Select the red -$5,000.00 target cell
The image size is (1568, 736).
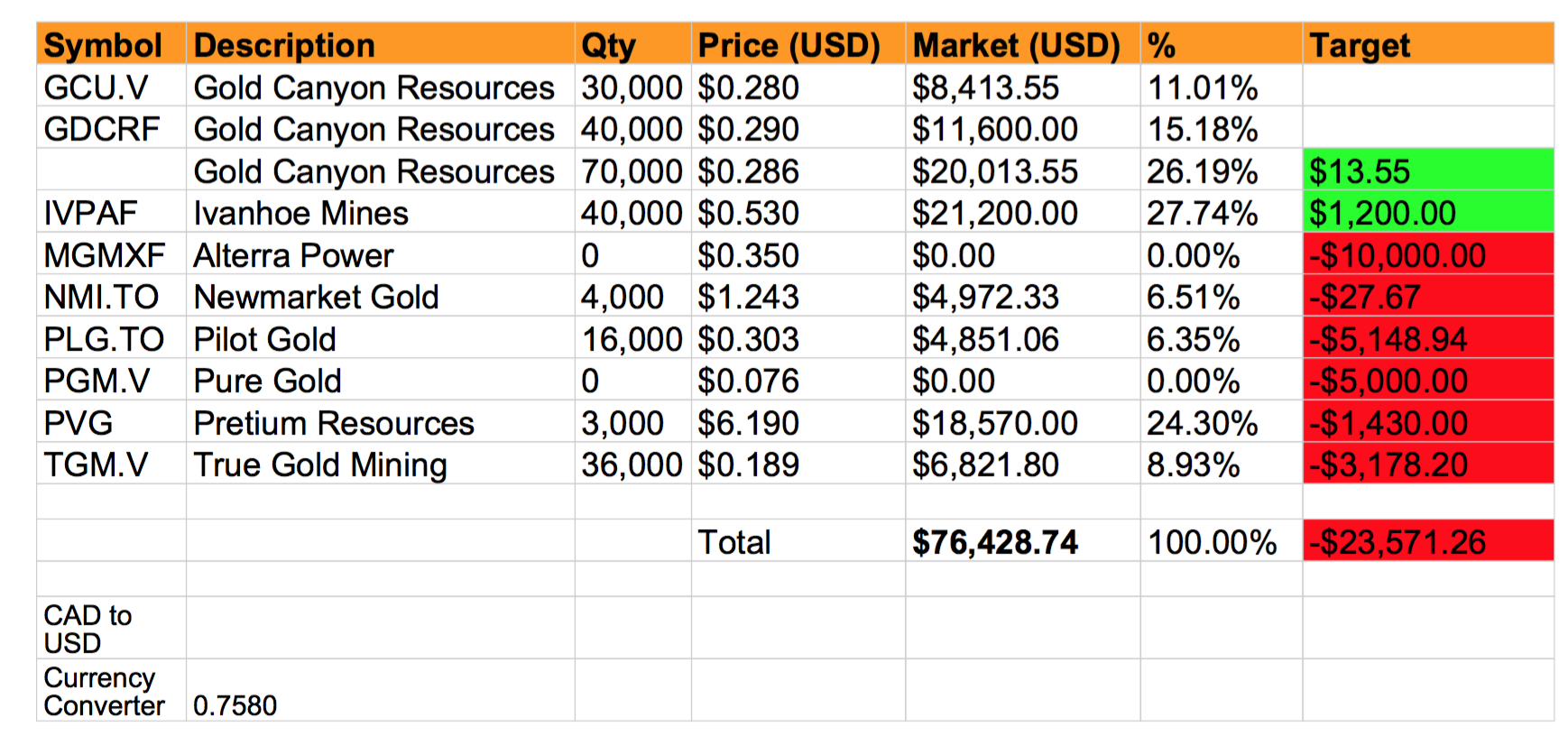pyautogui.click(x=1428, y=379)
